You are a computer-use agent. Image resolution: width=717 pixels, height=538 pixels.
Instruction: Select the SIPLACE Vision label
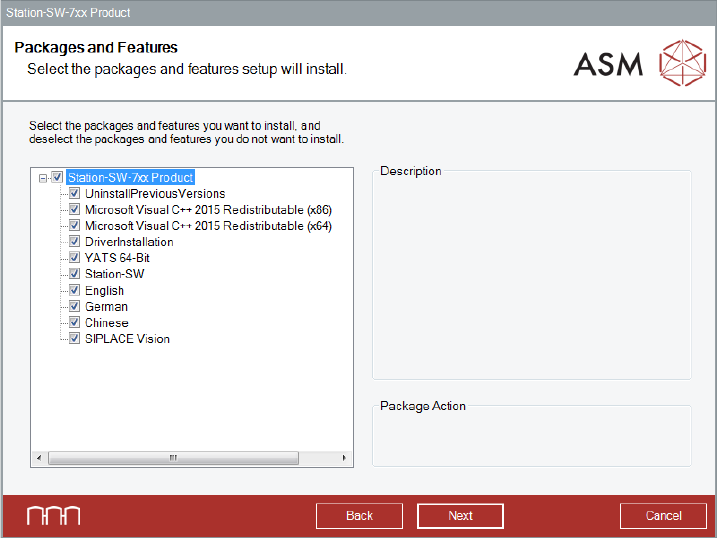point(127,339)
